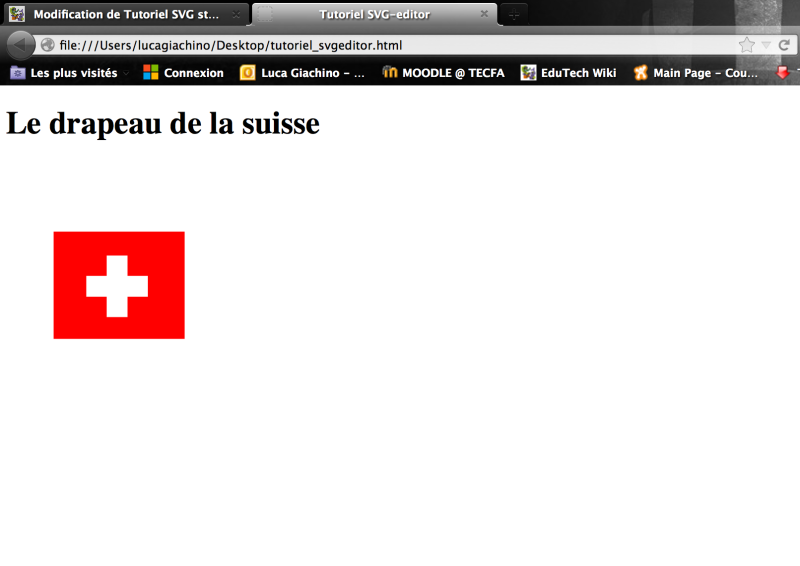Reload the page with the refresh icon
Screen dimensions: 800x566
click(784, 45)
